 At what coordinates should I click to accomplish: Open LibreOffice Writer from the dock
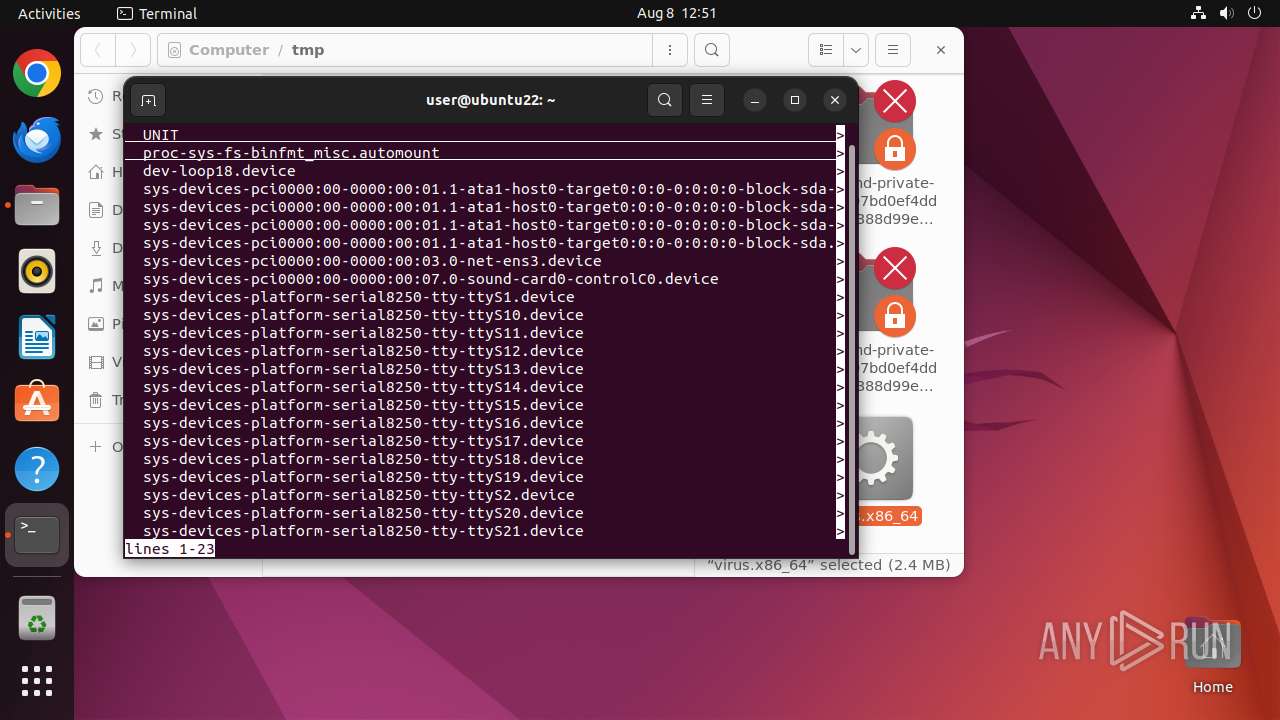click(x=37, y=337)
